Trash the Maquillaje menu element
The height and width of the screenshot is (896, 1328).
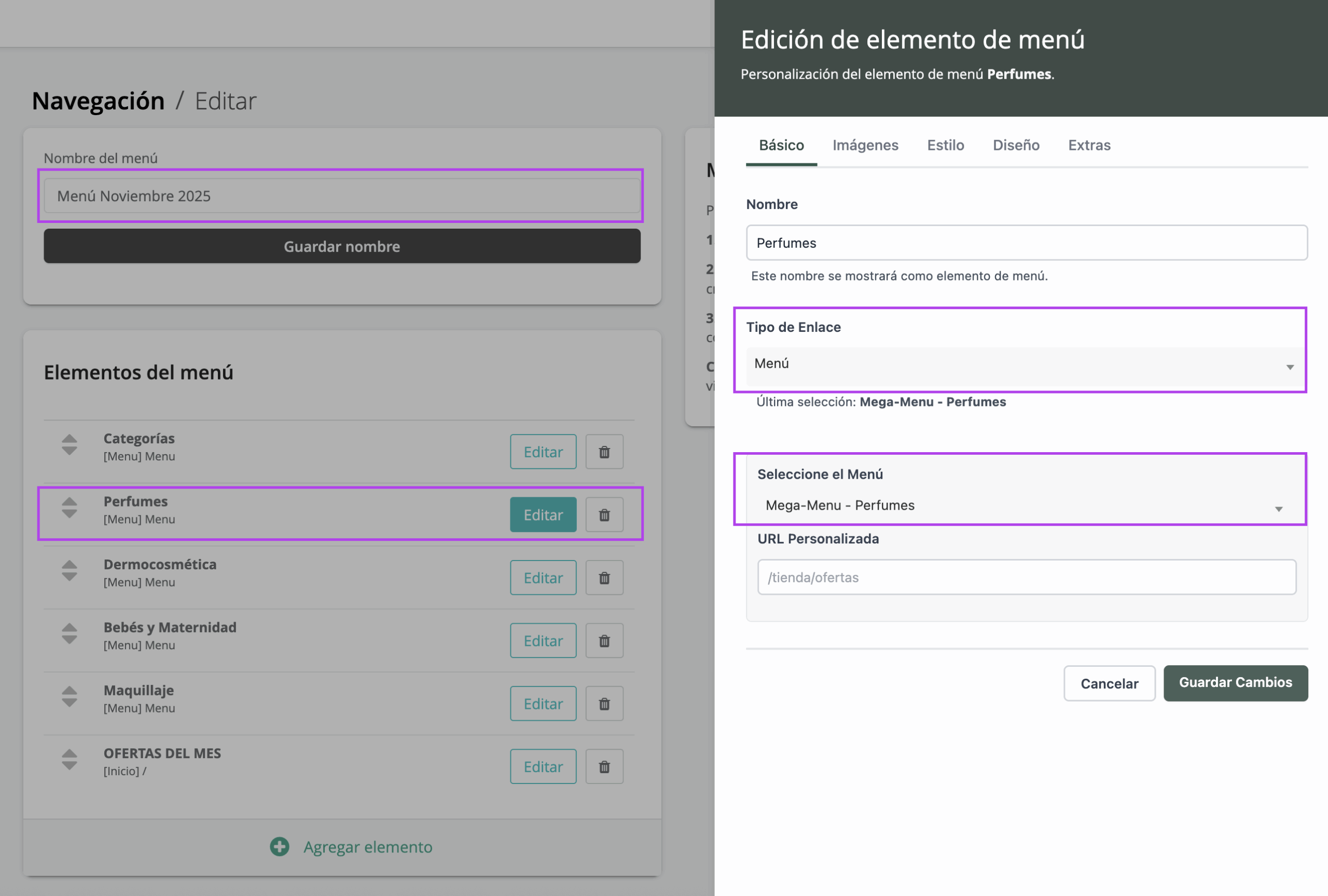click(604, 703)
